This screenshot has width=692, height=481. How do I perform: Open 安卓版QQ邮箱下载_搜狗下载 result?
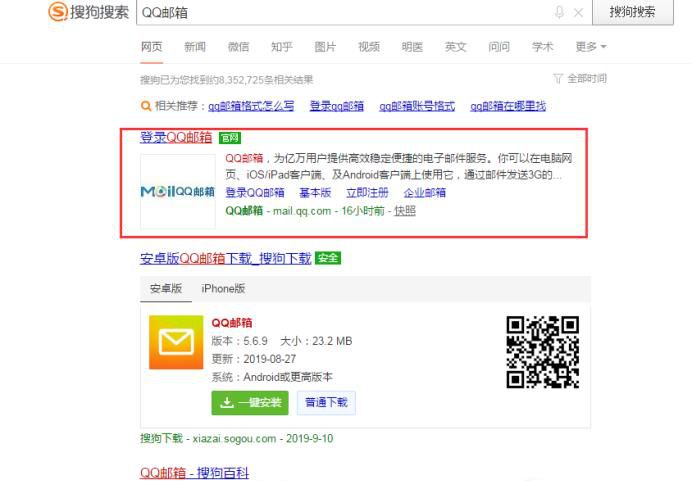coord(226,258)
